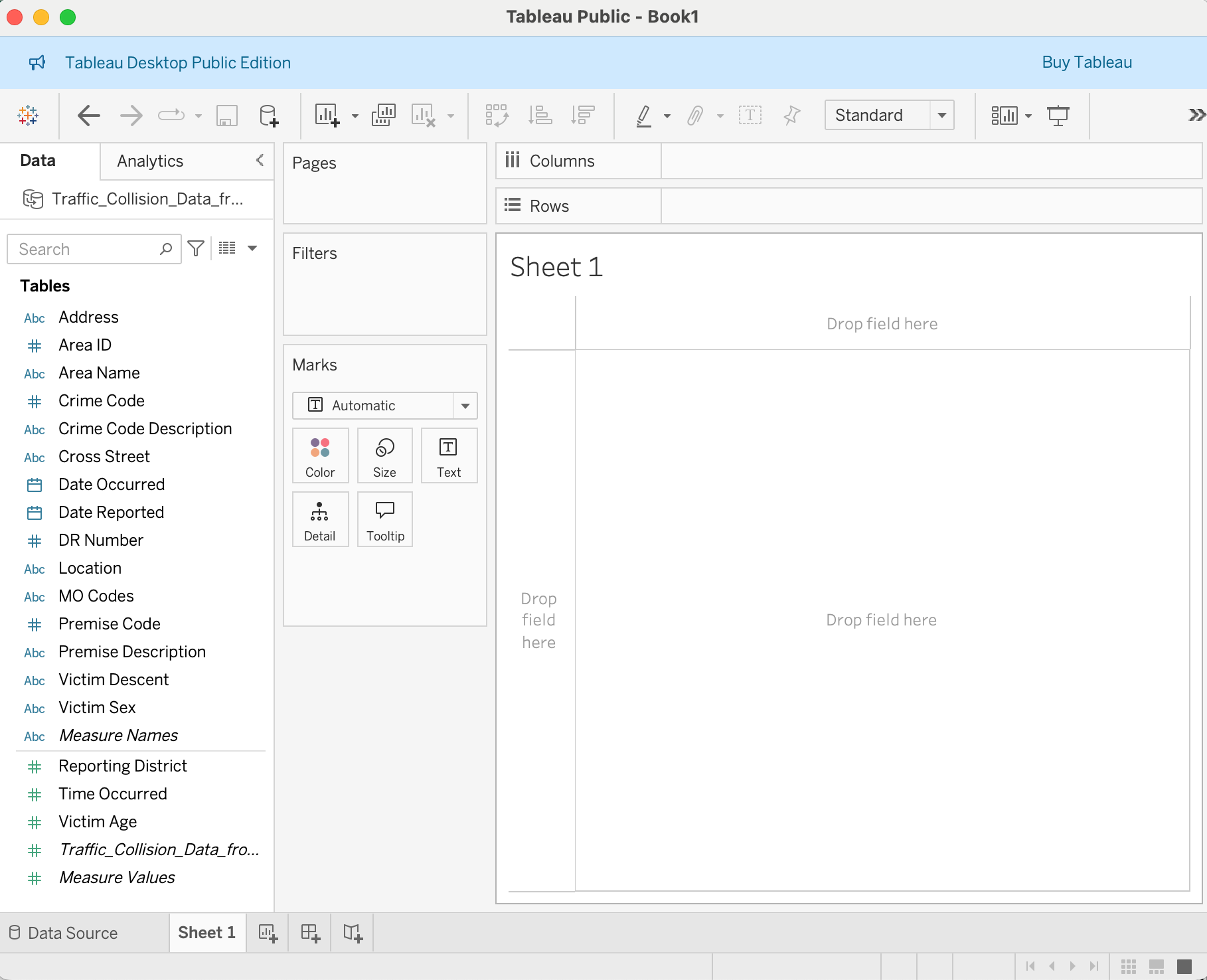
Task: Open the Clear Sheet dropdown arrow
Action: 451,116
